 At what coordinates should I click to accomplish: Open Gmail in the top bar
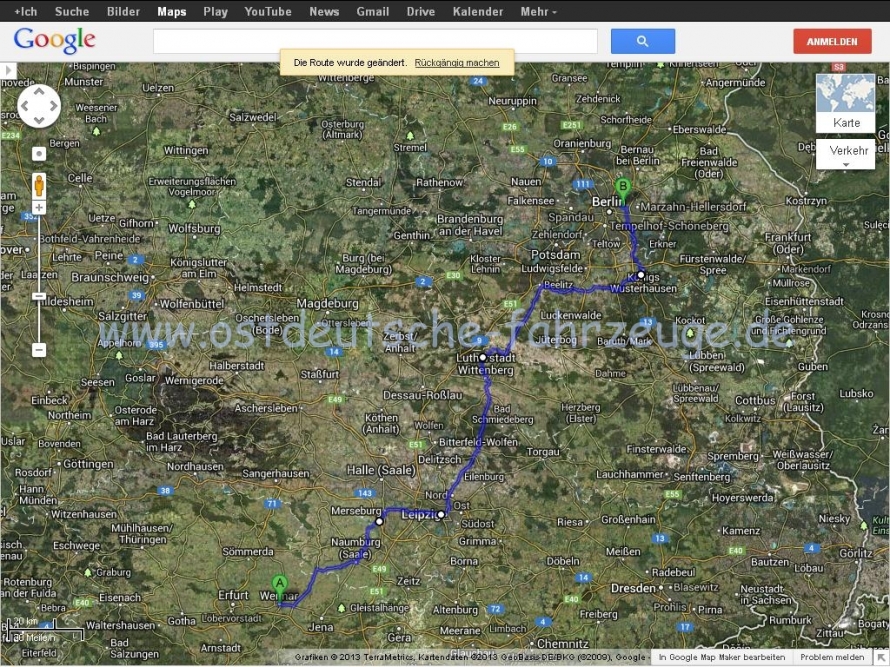372,11
